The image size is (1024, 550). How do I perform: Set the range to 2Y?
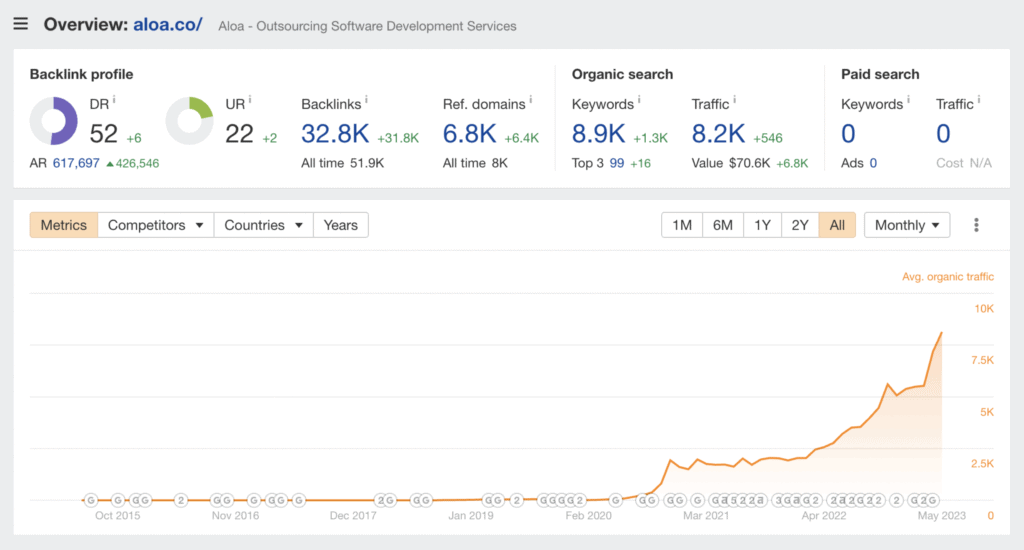800,225
